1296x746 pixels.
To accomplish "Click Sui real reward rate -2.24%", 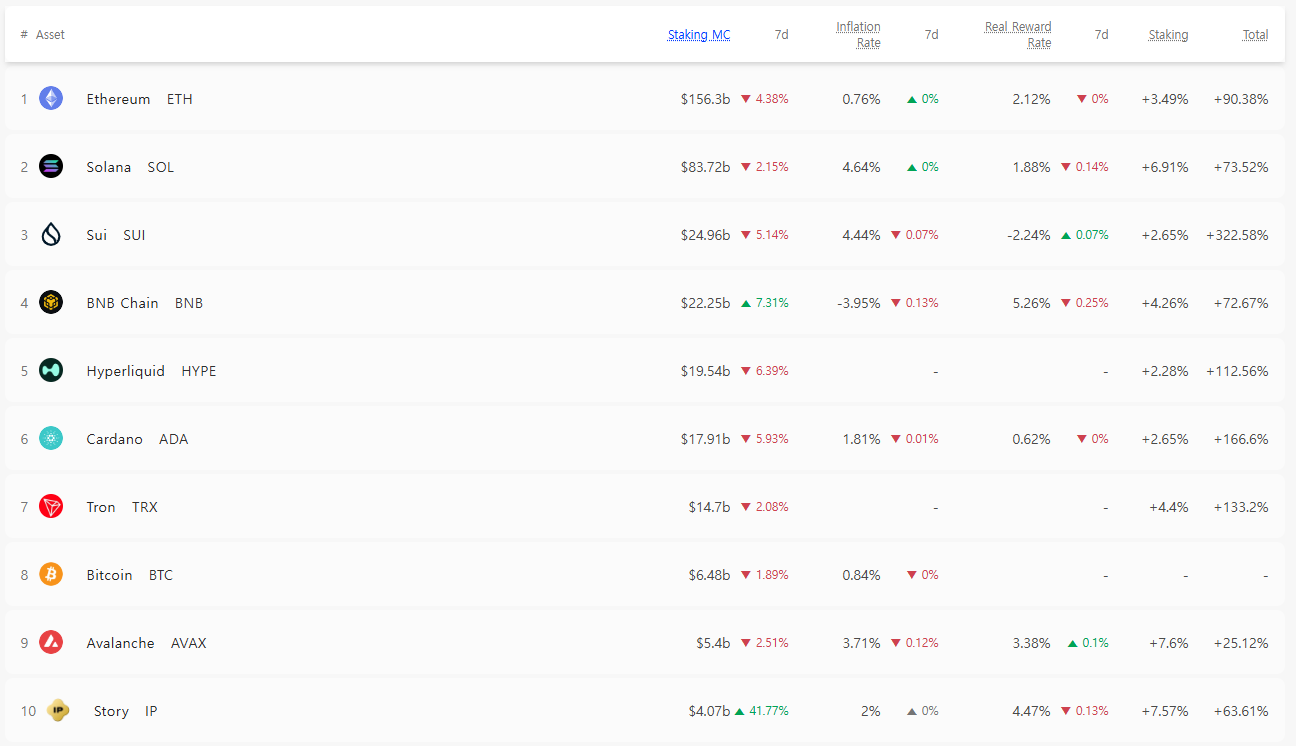I will click(1029, 235).
